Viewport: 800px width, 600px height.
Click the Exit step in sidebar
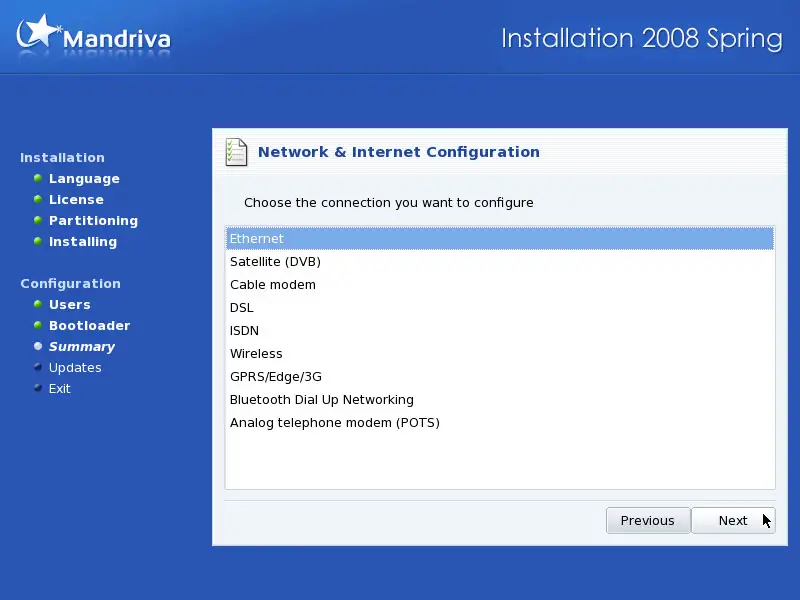coord(59,389)
